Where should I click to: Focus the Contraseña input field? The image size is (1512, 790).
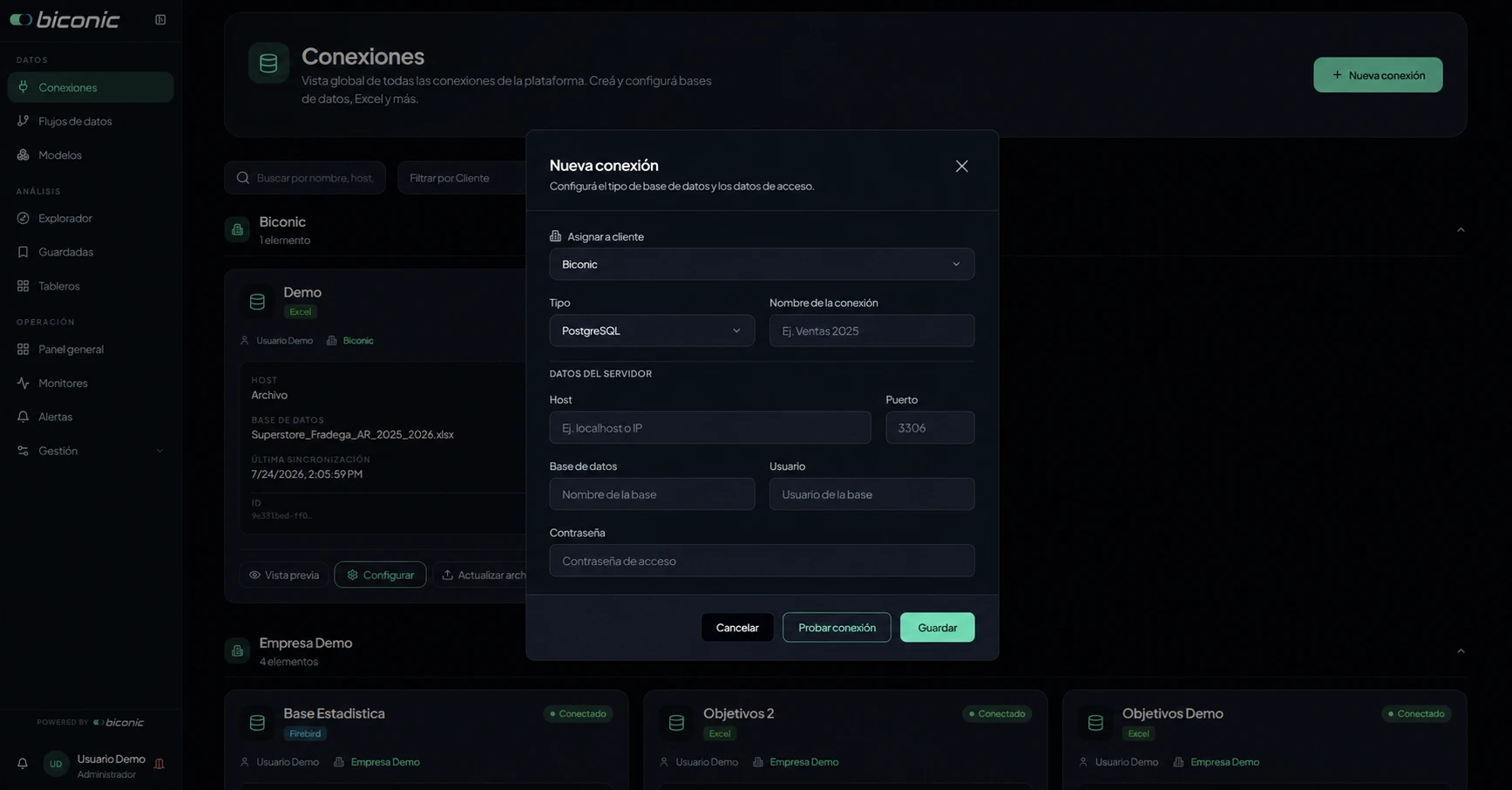click(762, 561)
